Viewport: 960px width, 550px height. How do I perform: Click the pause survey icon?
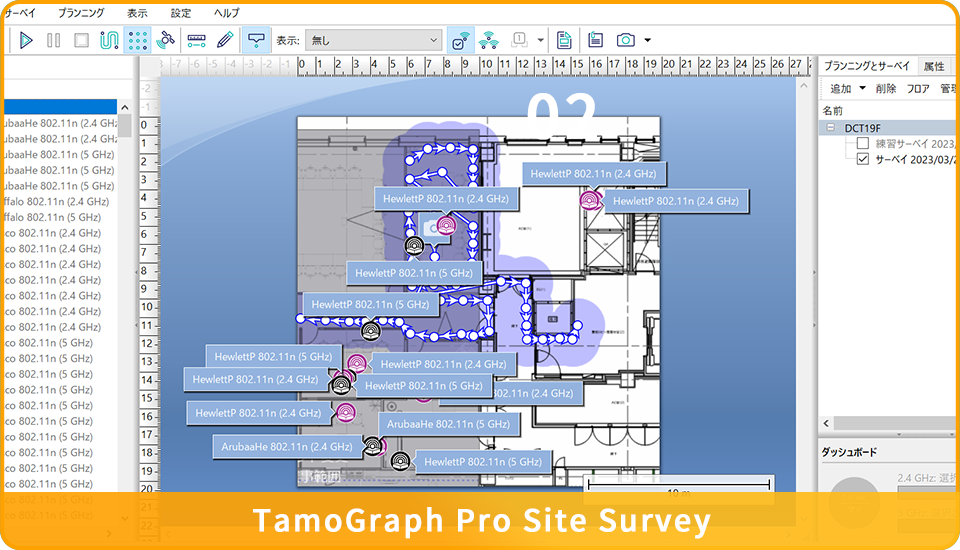coord(54,40)
